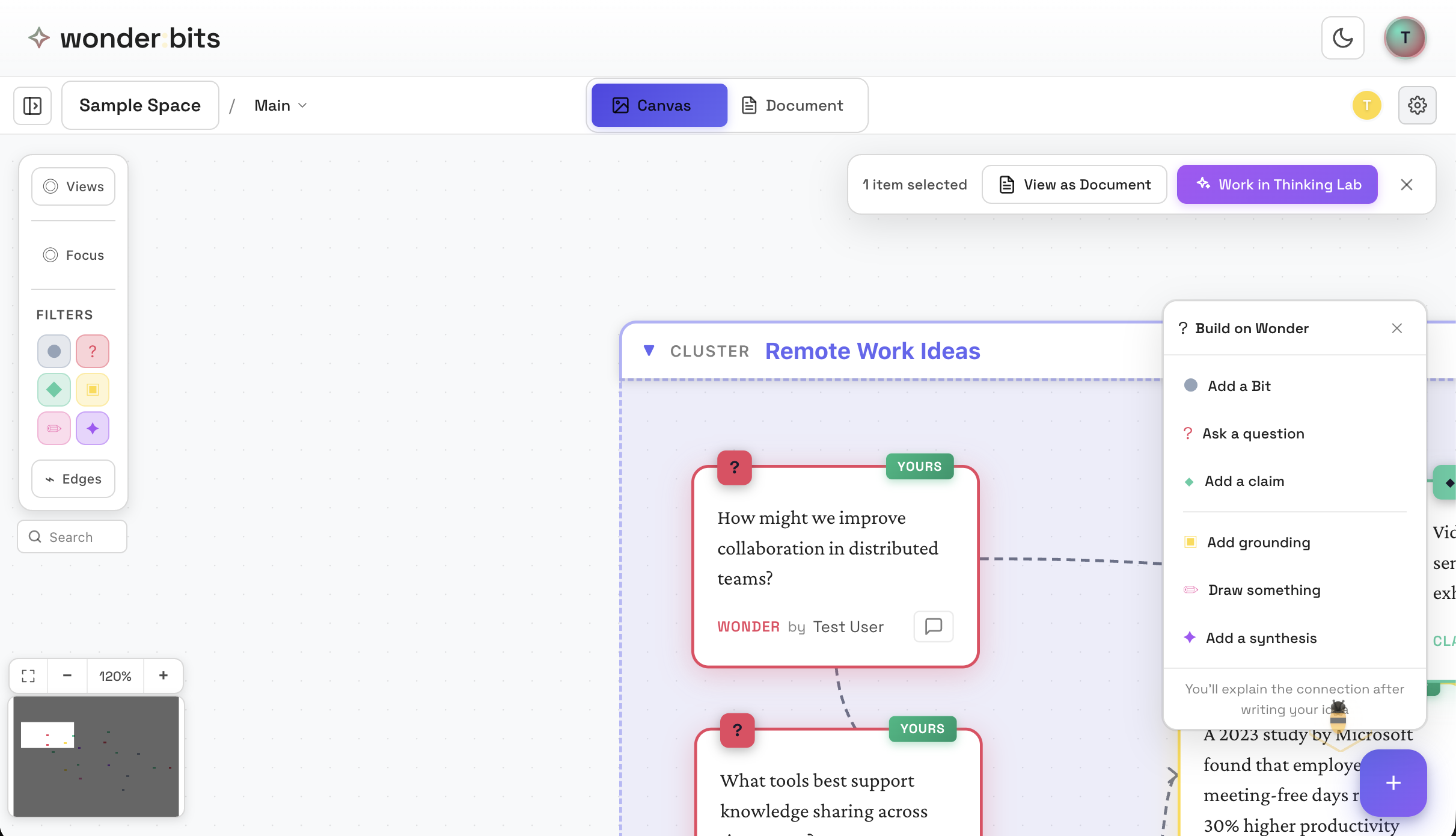Zoom in with the plus icon
Image resolution: width=1456 pixels, height=836 pixels.
click(163, 675)
